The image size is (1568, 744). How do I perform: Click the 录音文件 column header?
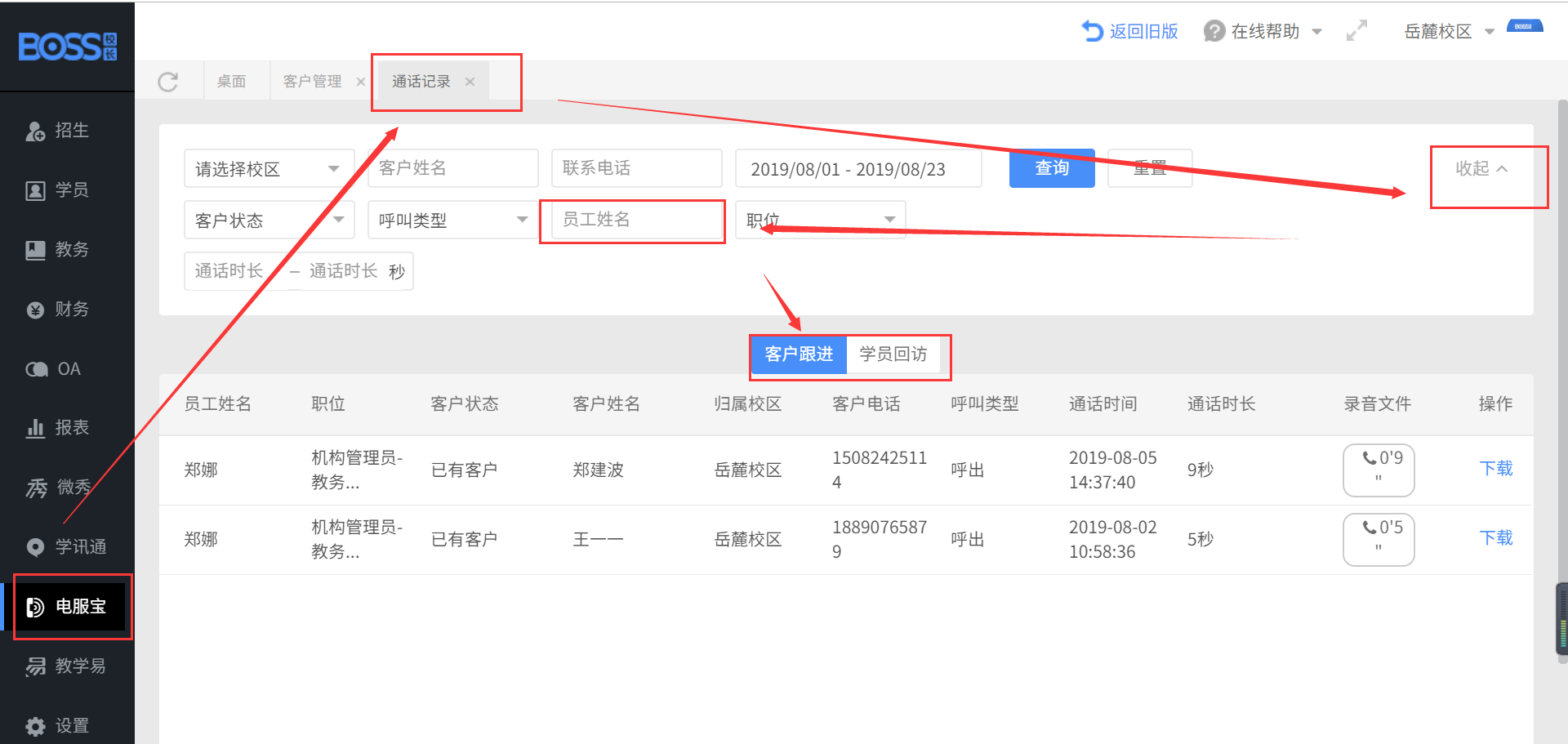(x=1378, y=404)
